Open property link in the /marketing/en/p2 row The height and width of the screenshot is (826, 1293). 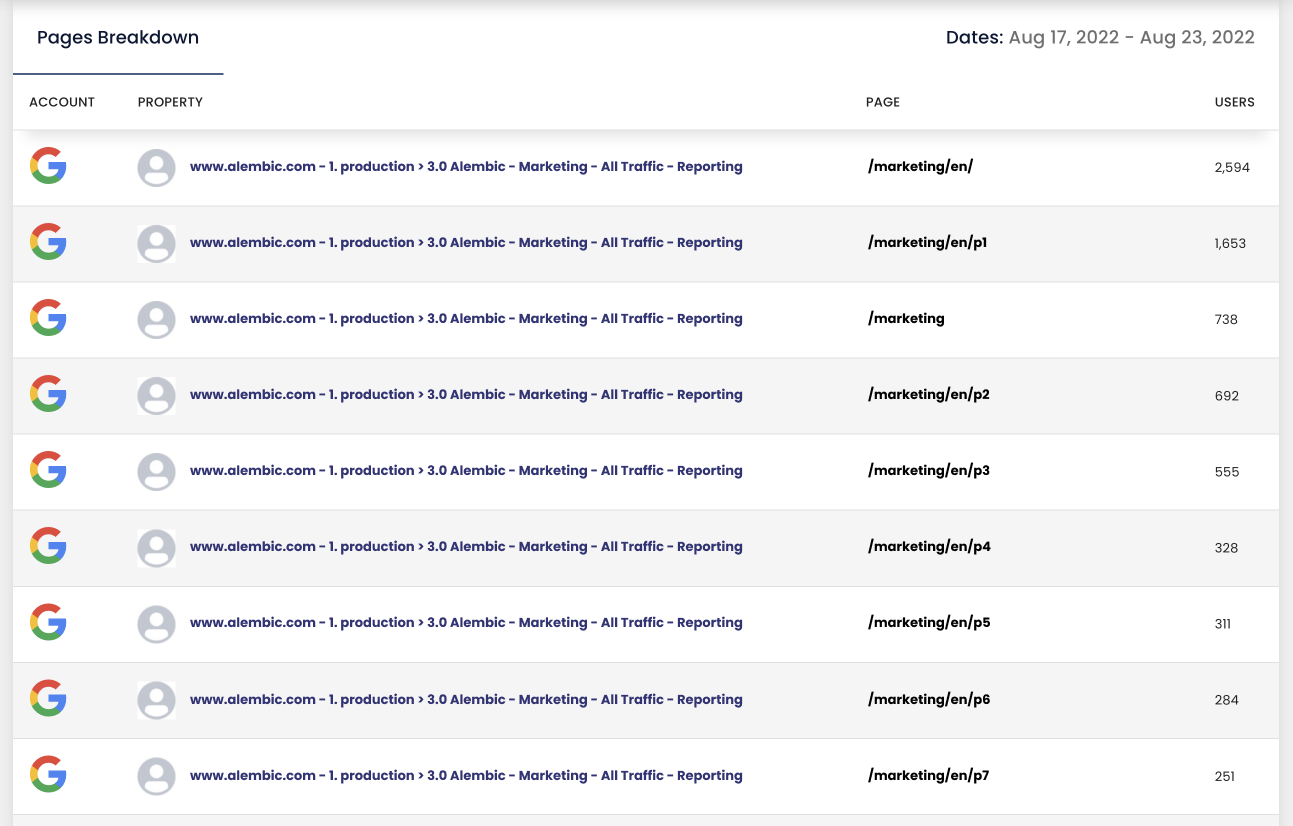coord(466,395)
